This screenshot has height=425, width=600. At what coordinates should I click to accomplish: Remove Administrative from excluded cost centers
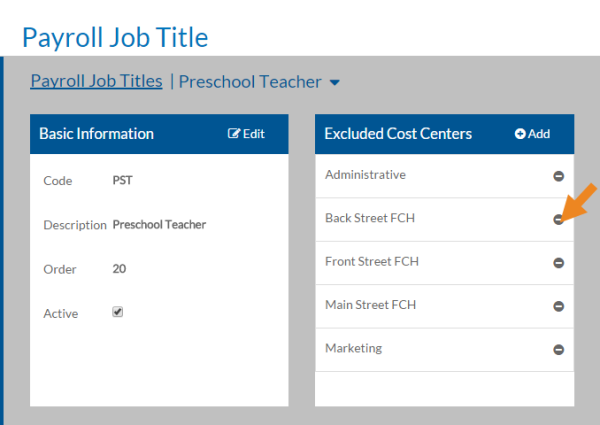[559, 176]
